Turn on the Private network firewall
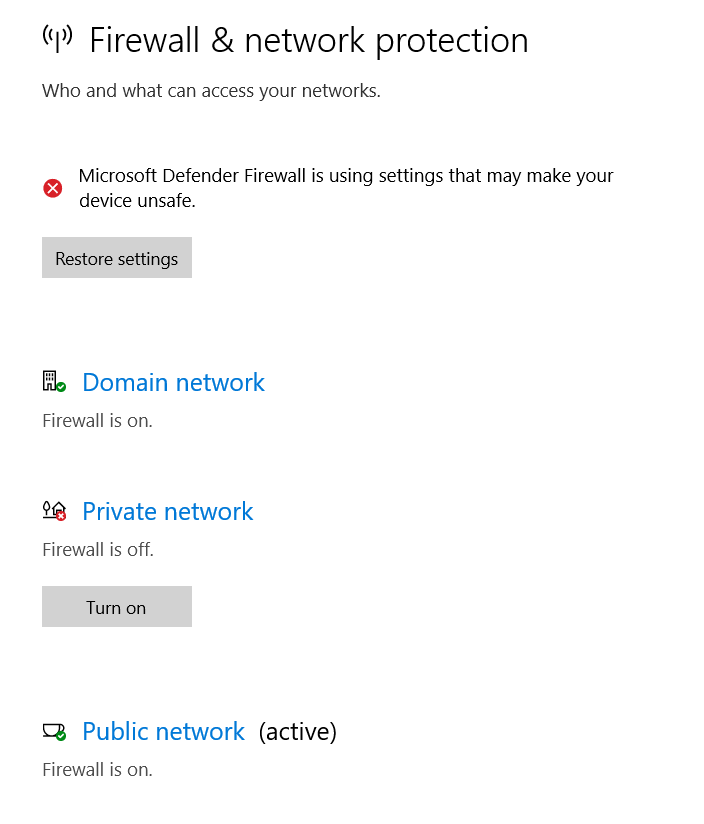 pyautogui.click(x=116, y=607)
